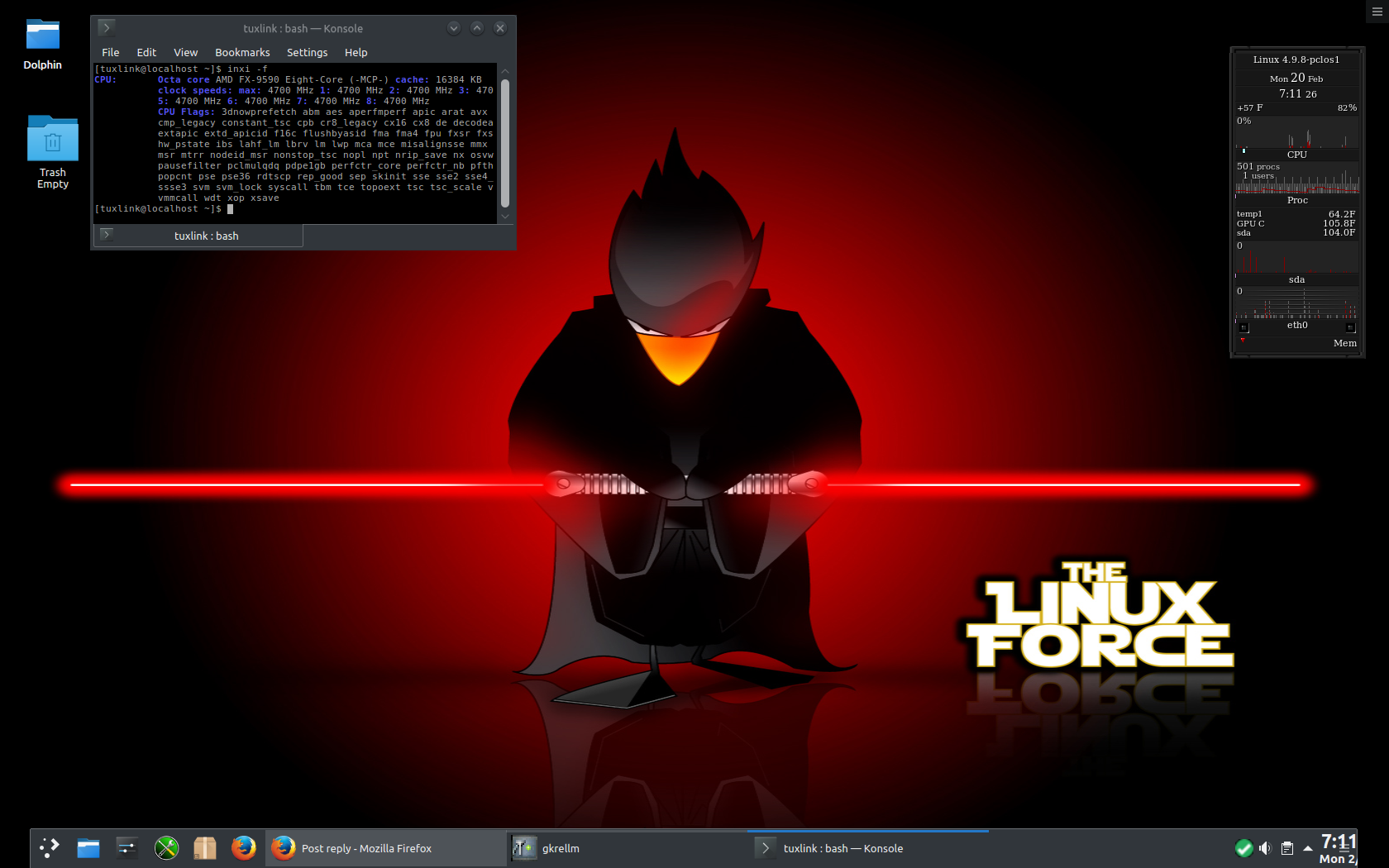1389x868 pixels.
Task: Open the PCLinuxOS Control Center
Action: [x=166, y=847]
